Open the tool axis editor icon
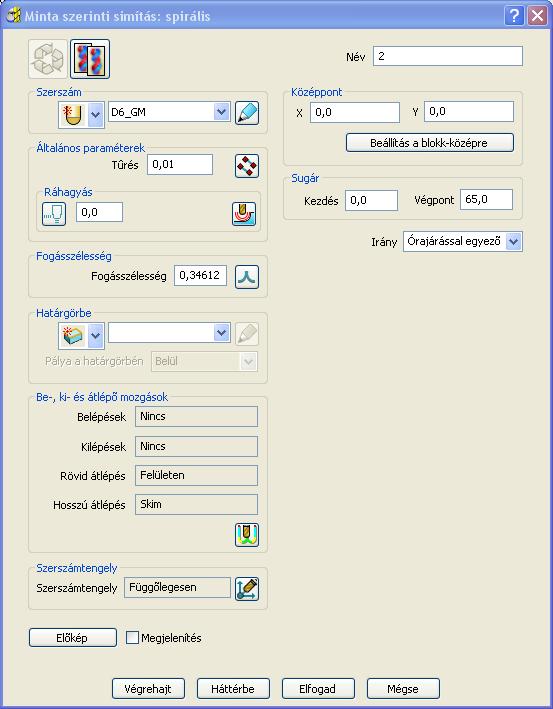Image resolution: width=553 pixels, height=709 pixels. click(x=247, y=589)
